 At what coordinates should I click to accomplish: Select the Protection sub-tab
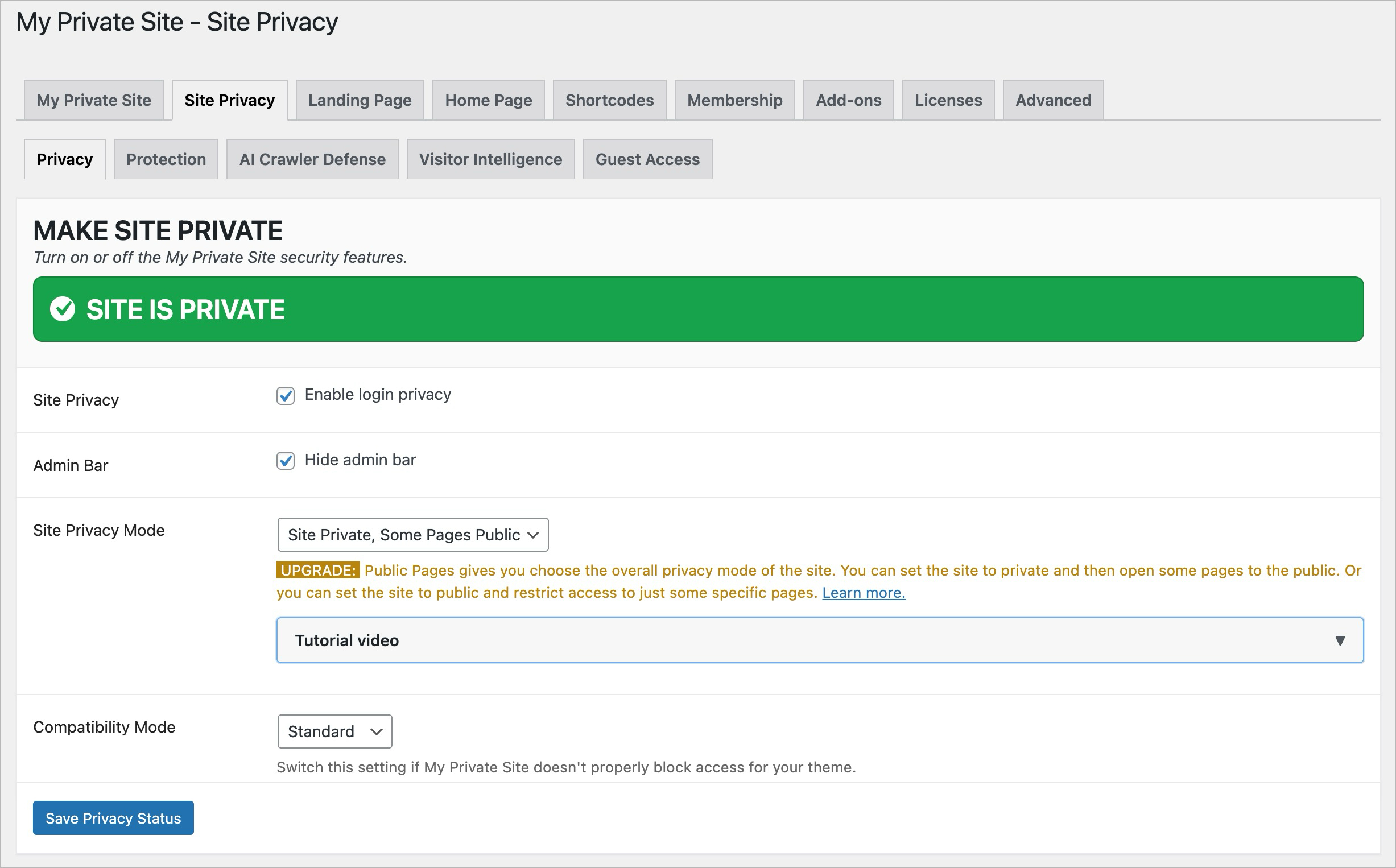(166, 159)
